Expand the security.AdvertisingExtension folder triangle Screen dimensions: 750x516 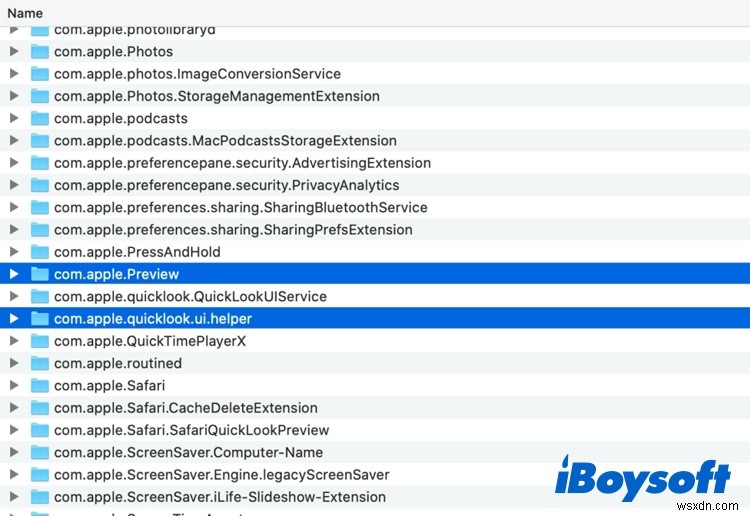click(14, 163)
